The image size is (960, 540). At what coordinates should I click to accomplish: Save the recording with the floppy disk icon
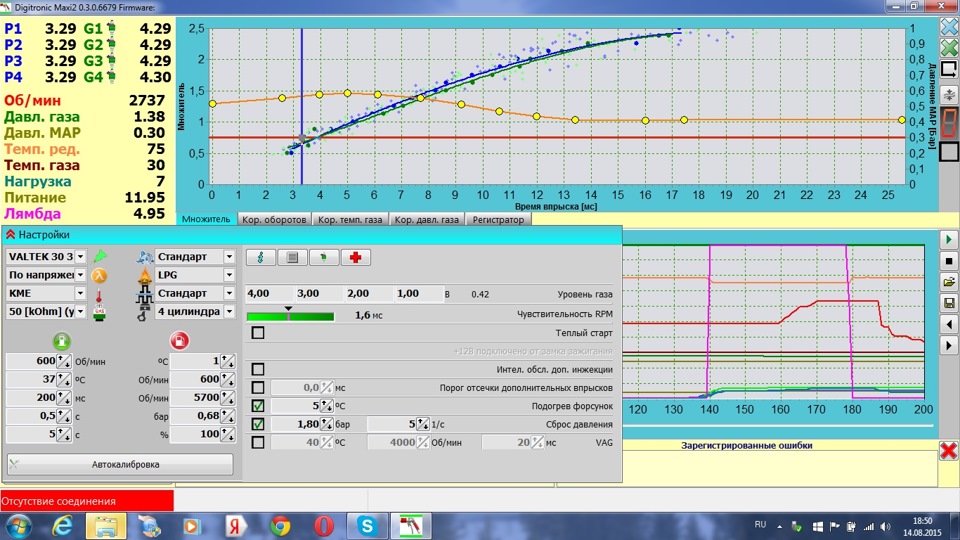point(949,303)
